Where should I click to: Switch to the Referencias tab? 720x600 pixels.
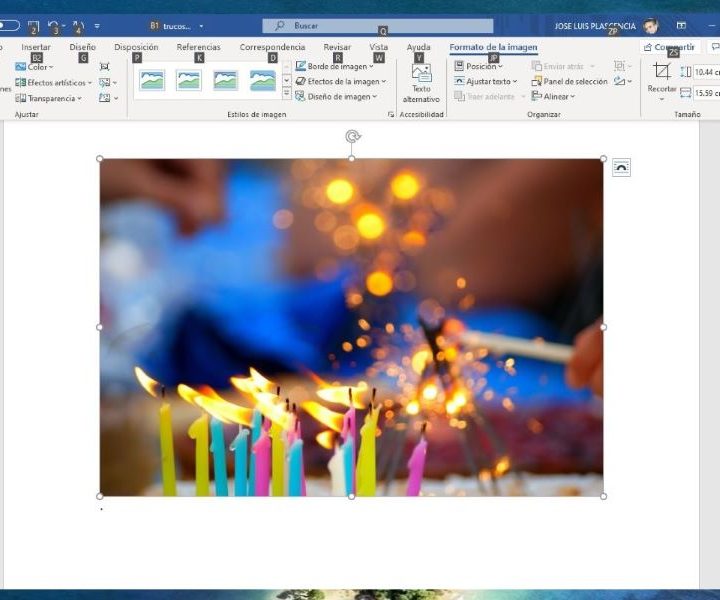(x=198, y=47)
